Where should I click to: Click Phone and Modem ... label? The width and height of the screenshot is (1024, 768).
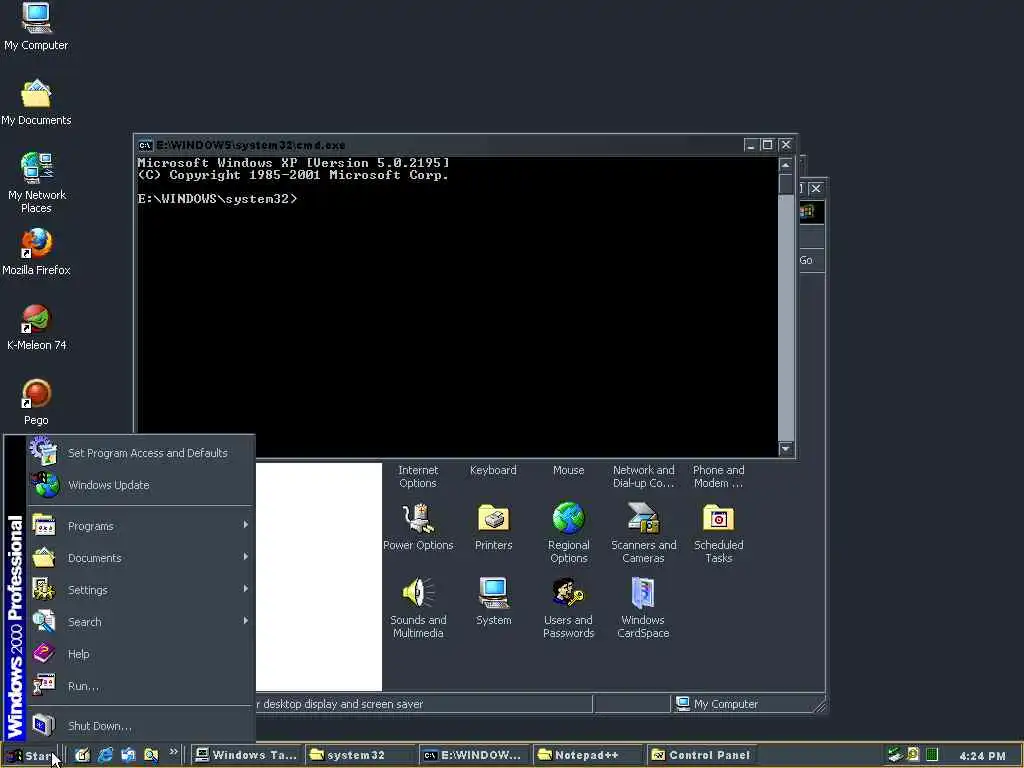pos(718,477)
